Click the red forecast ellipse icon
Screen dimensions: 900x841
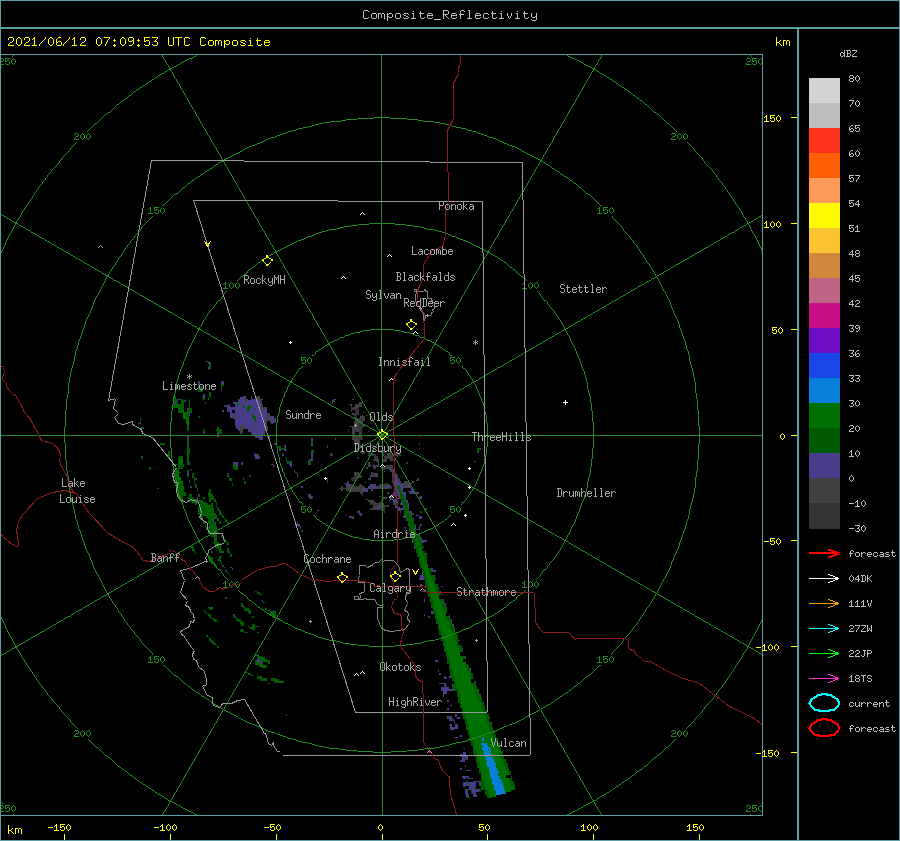coord(824,728)
